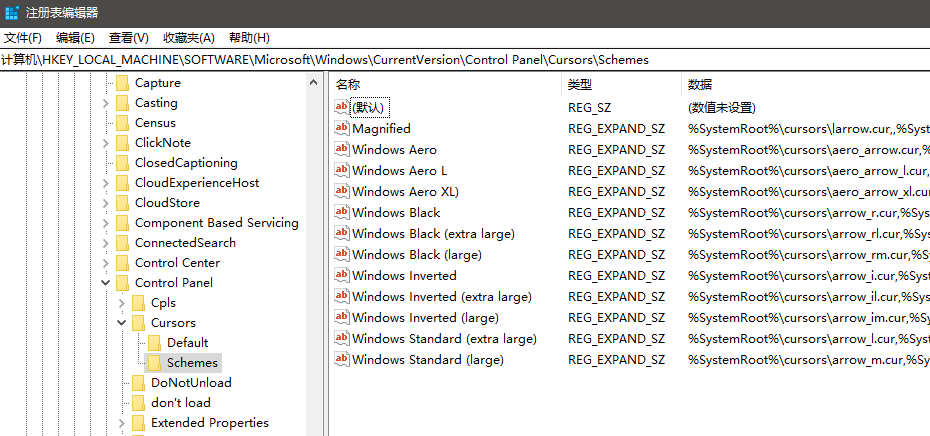Click the string icon beside Windows Standard (extra large)
930x436 pixels.
pyautogui.click(x=342, y=338)
